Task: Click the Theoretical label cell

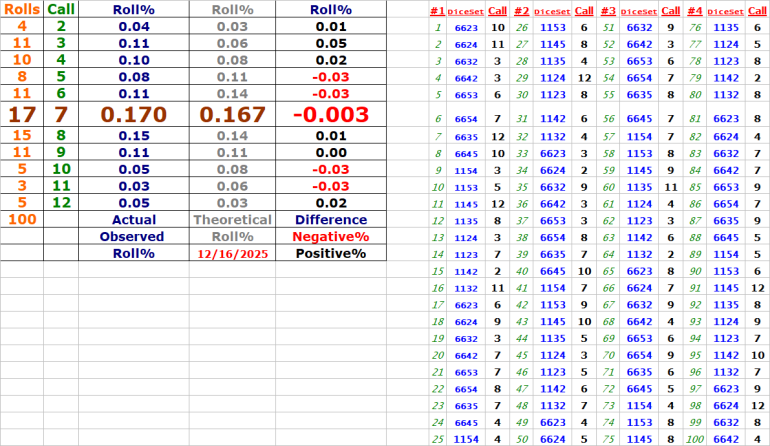Action: (x=232, y=219)
